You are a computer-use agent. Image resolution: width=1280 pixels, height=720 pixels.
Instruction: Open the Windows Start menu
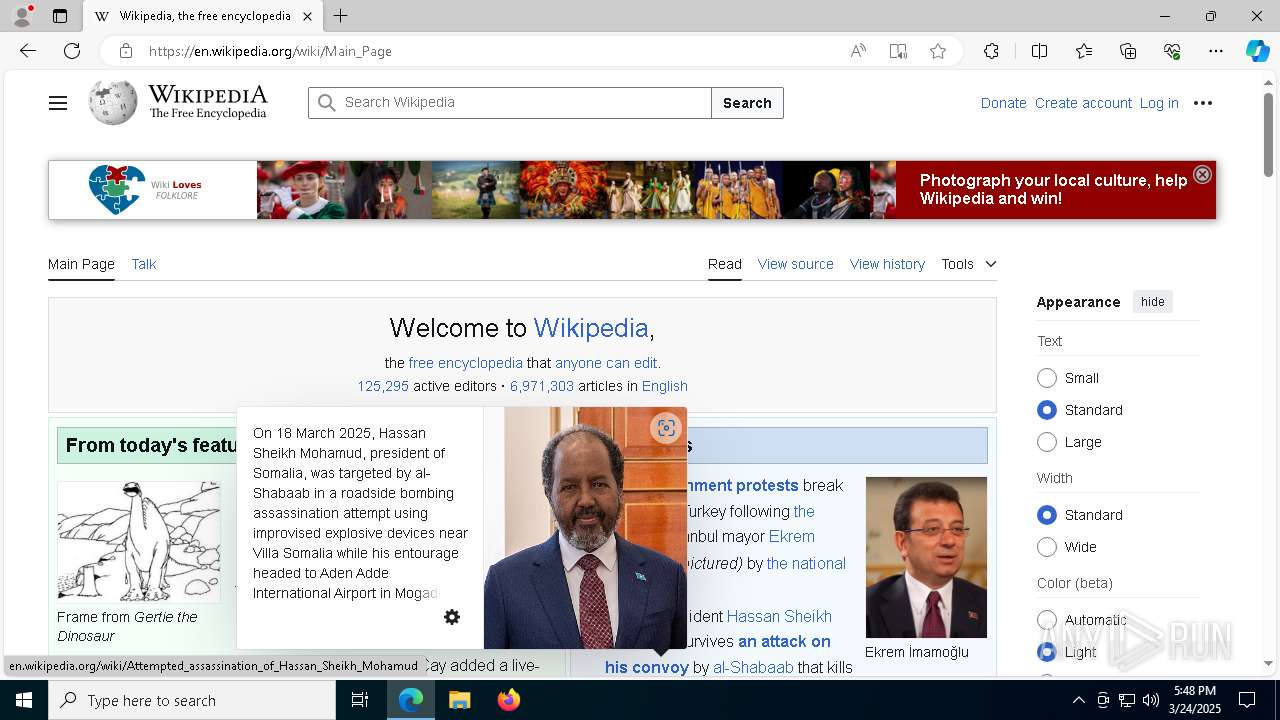click(24, 700)
